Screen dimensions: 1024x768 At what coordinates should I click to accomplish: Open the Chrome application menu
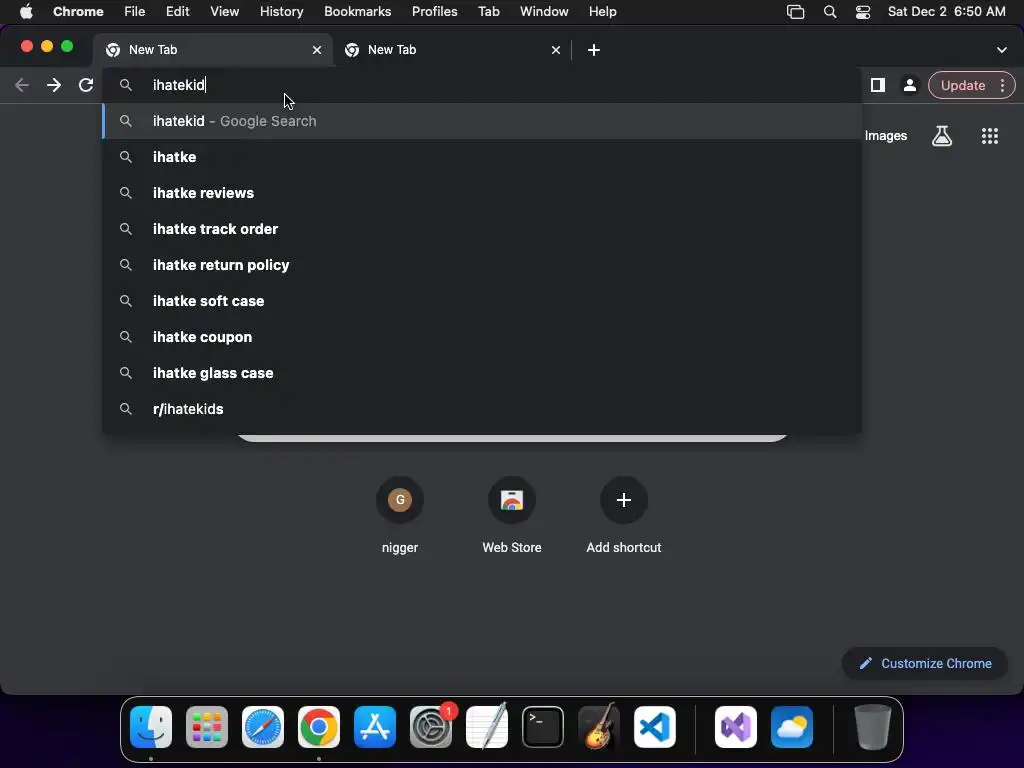click(x=78, y=12)
